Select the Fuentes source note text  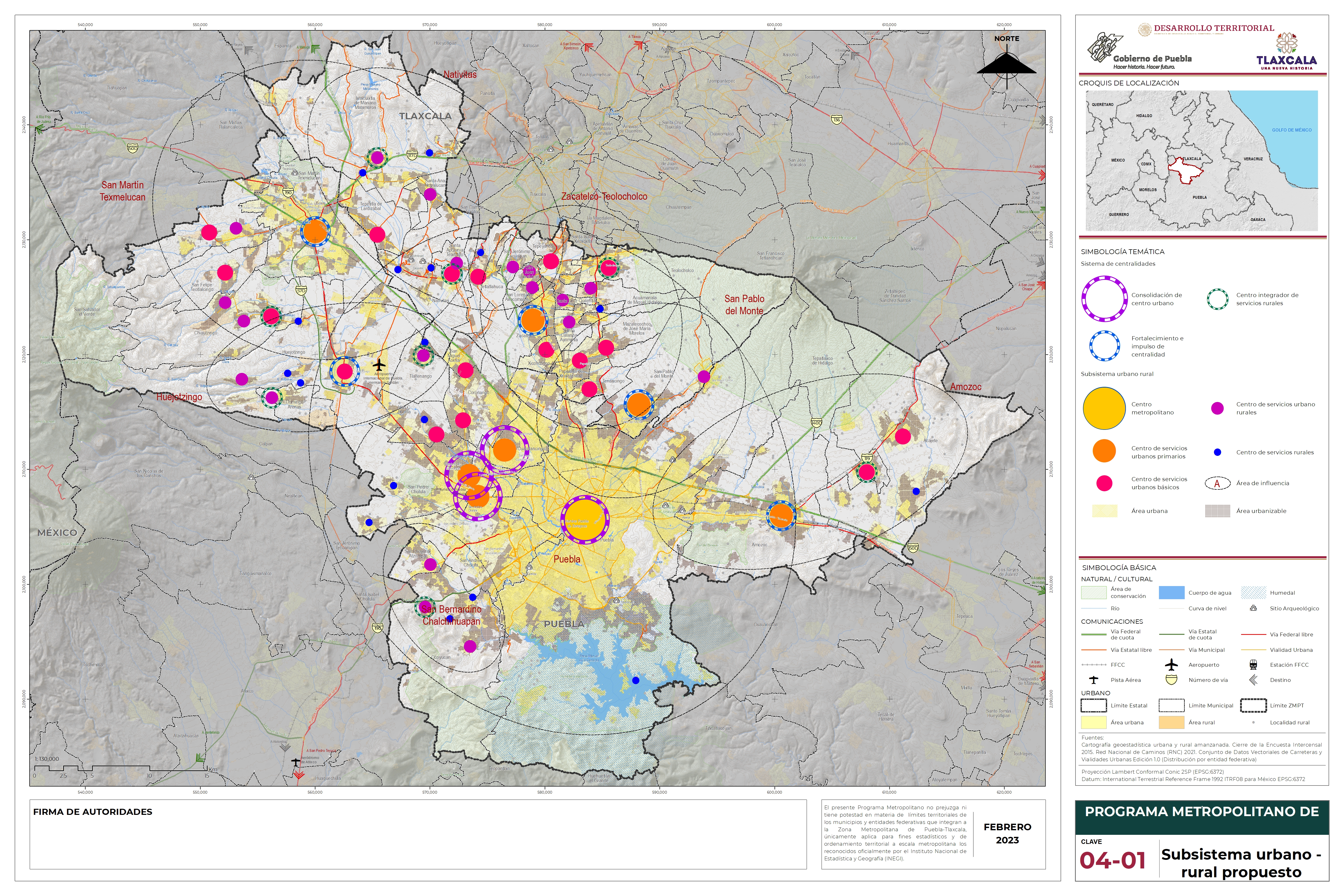(x=1202, y=749)
